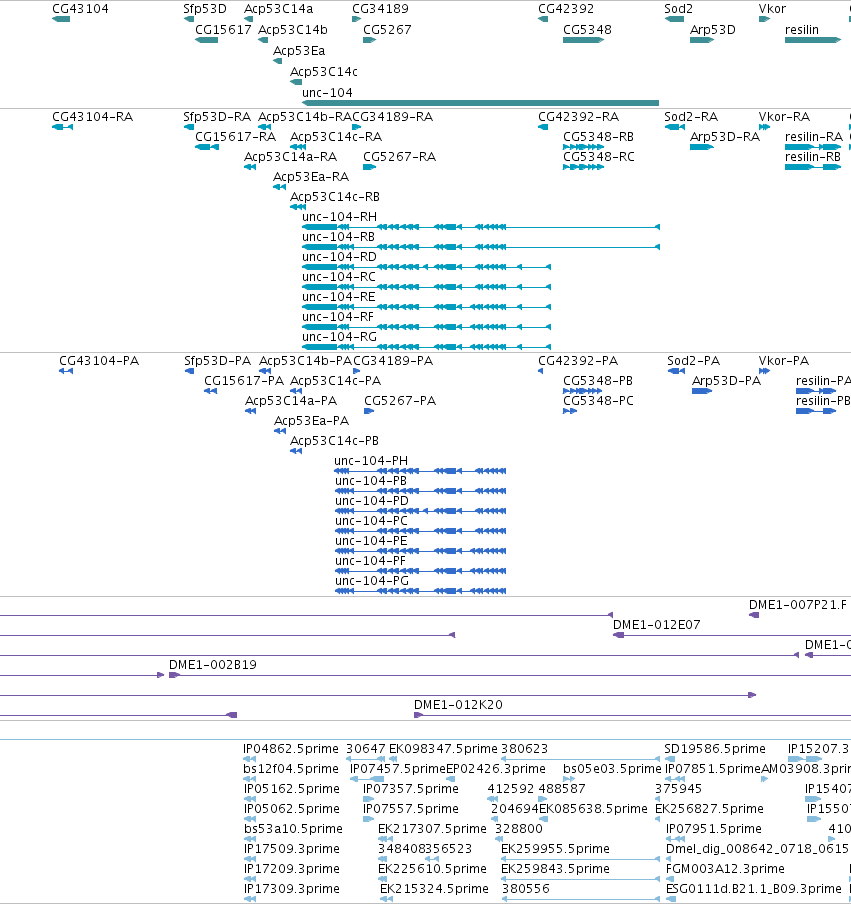851x904 pixels.
Task: Click the unc-104-RB transcript label
Action: [338, 237]
